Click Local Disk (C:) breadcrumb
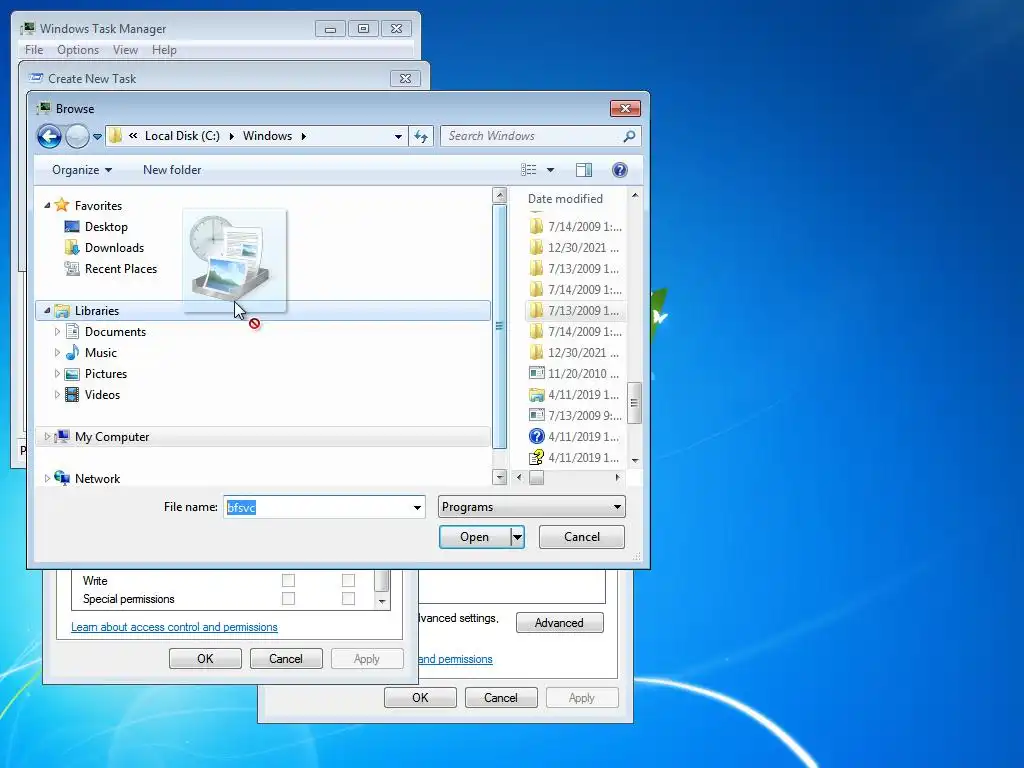The height and width of the screenshot is (768, 1024). (x=182, y=136)
